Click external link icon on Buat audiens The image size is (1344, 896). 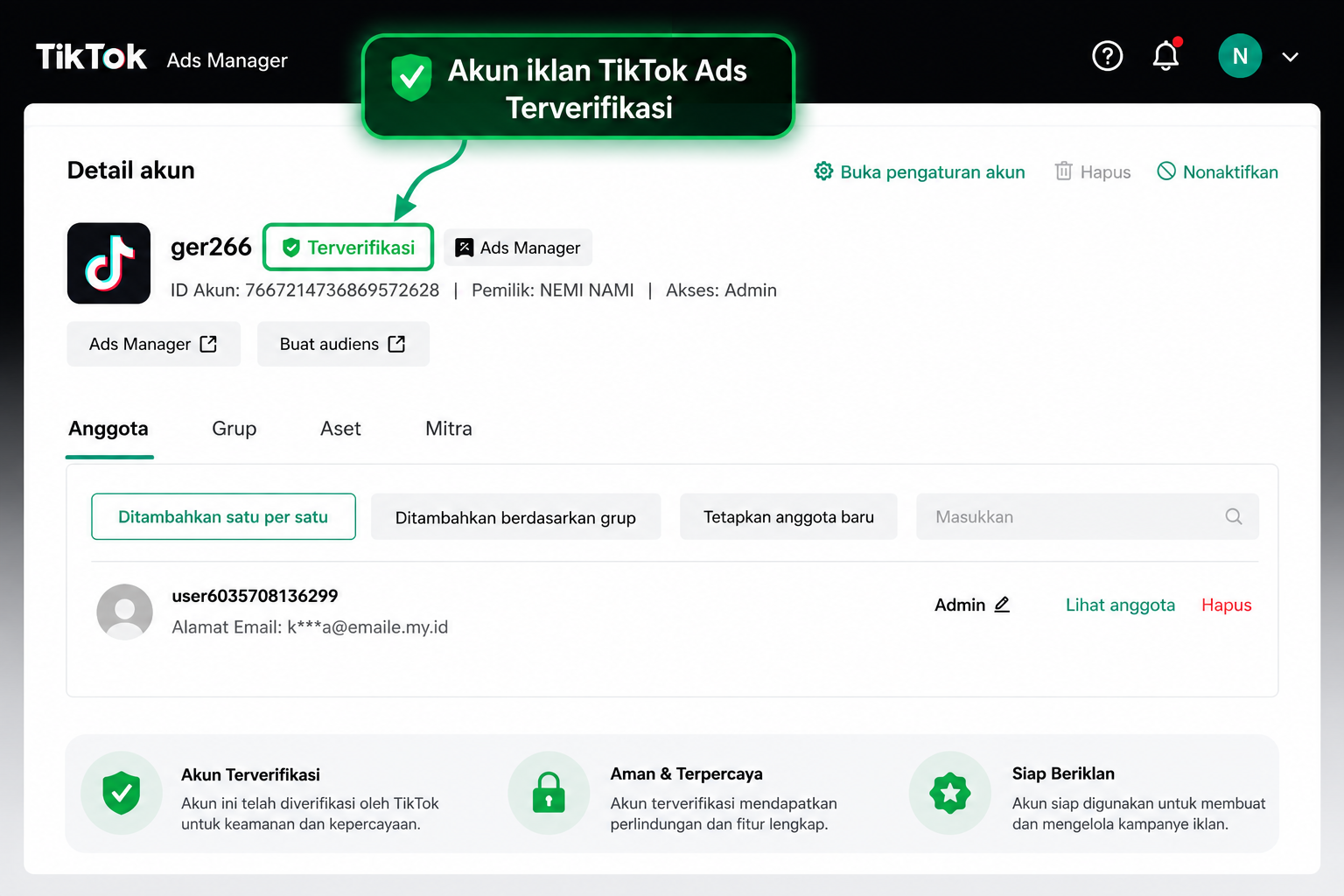click(396, 344)
